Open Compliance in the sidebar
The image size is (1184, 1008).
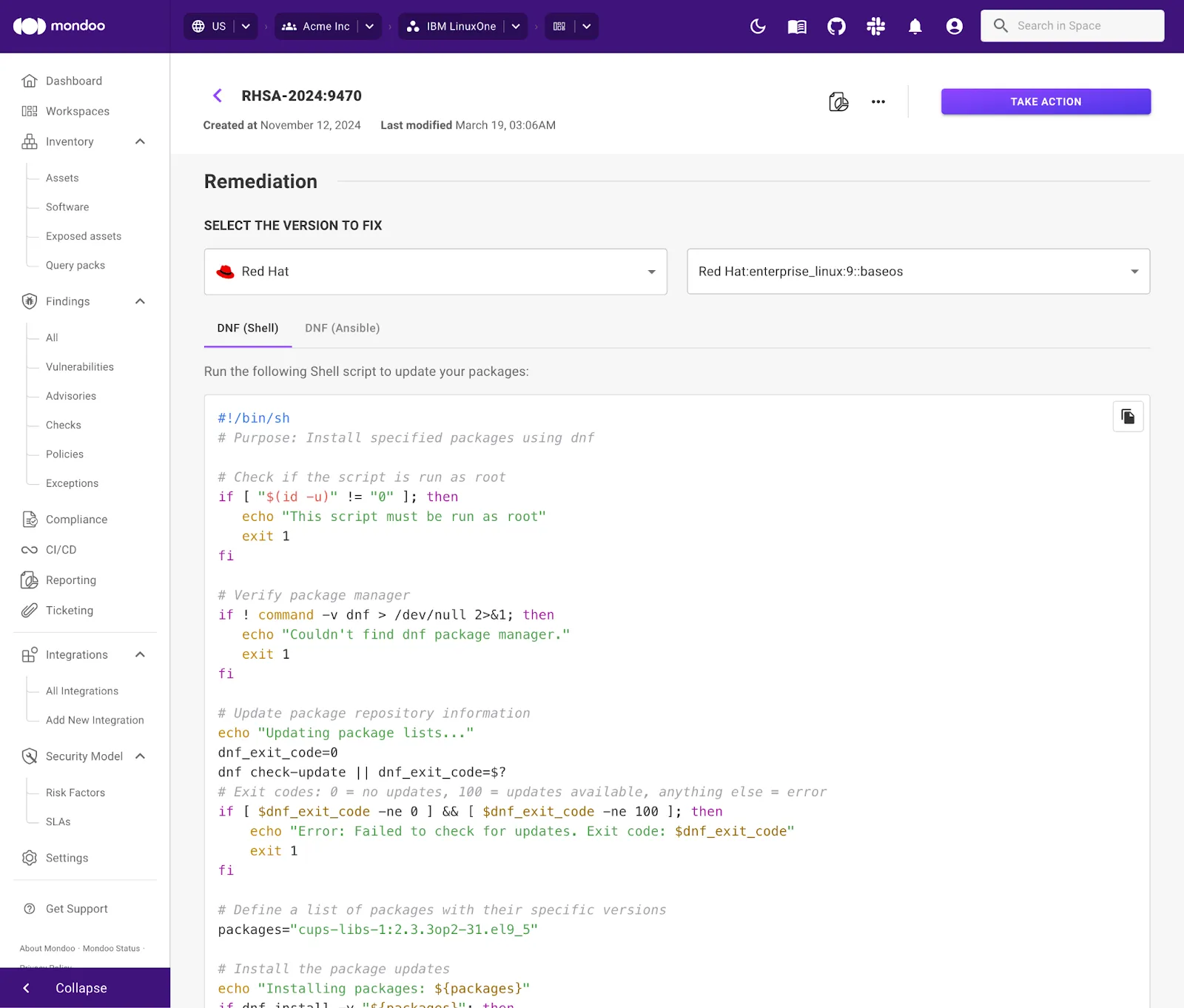(x=77, y=520)
